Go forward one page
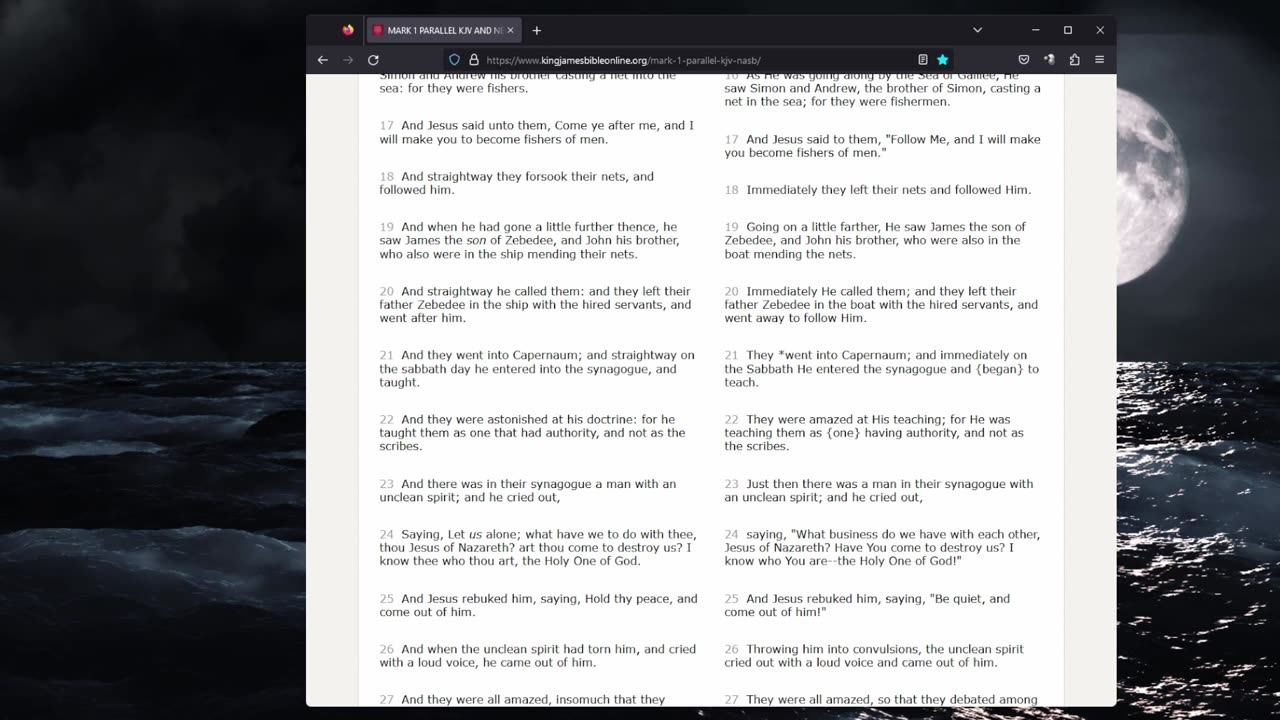Image resolution: width=1280 pixels, height=720 pixels. [x=348, y=60]
